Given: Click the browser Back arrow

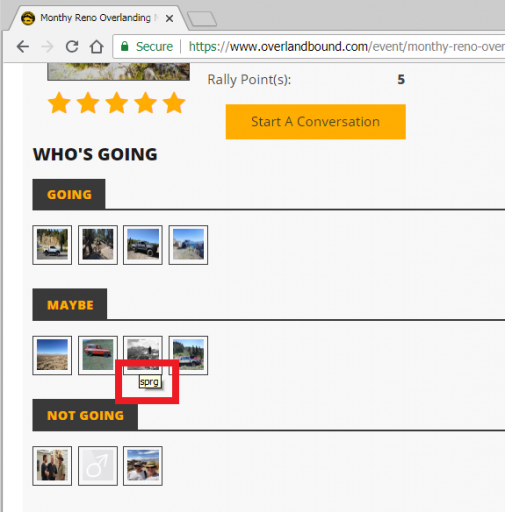Looking at the screenshot, I should point(23,47).
